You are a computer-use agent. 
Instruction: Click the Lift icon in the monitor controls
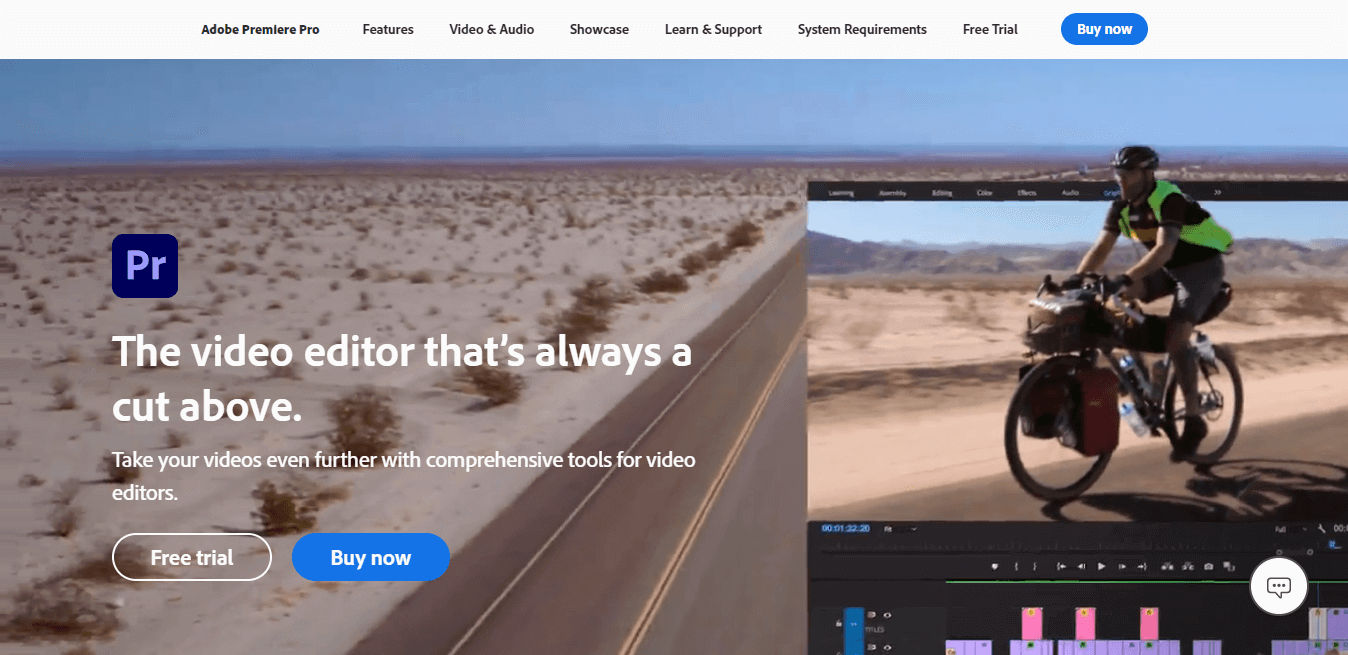pos(1165,567)
